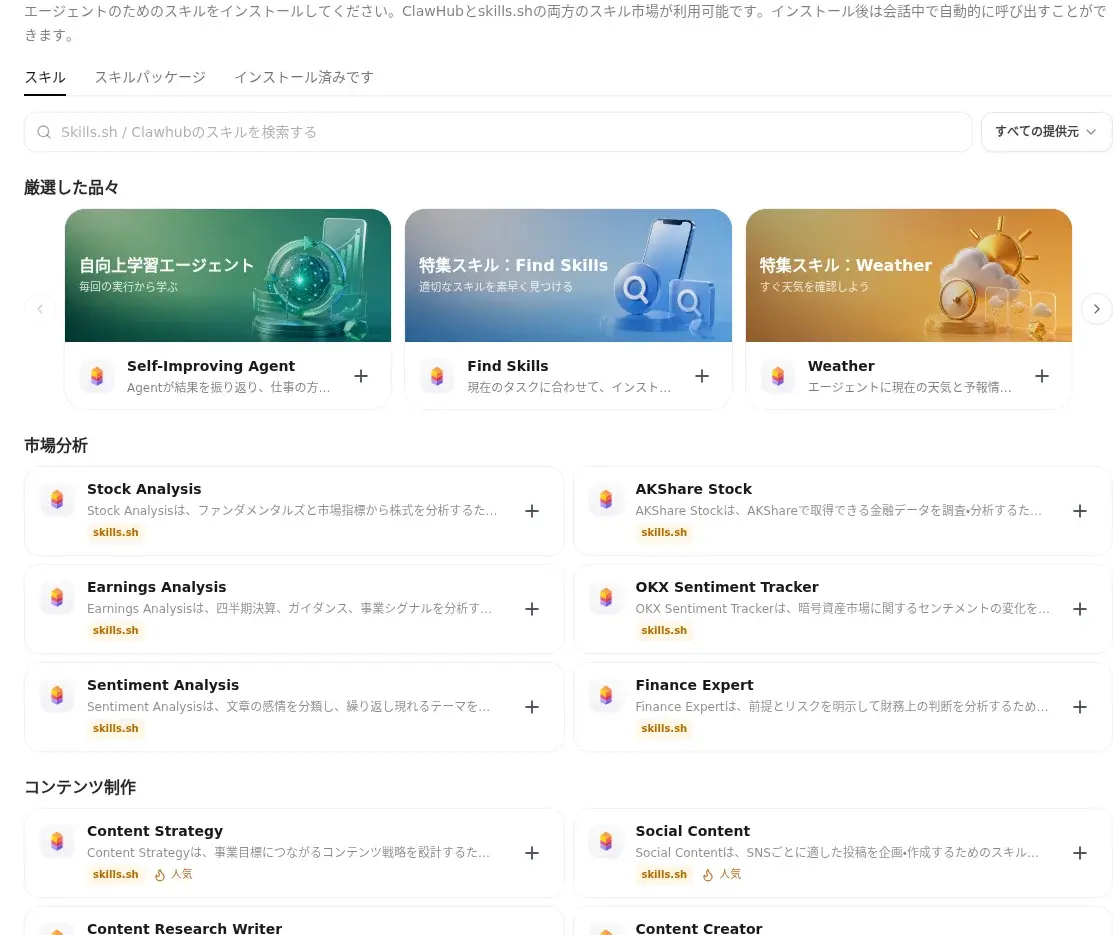1113x935 pixels.
Task: Open the Content Strategy skill title
Action: pos(155,831)
